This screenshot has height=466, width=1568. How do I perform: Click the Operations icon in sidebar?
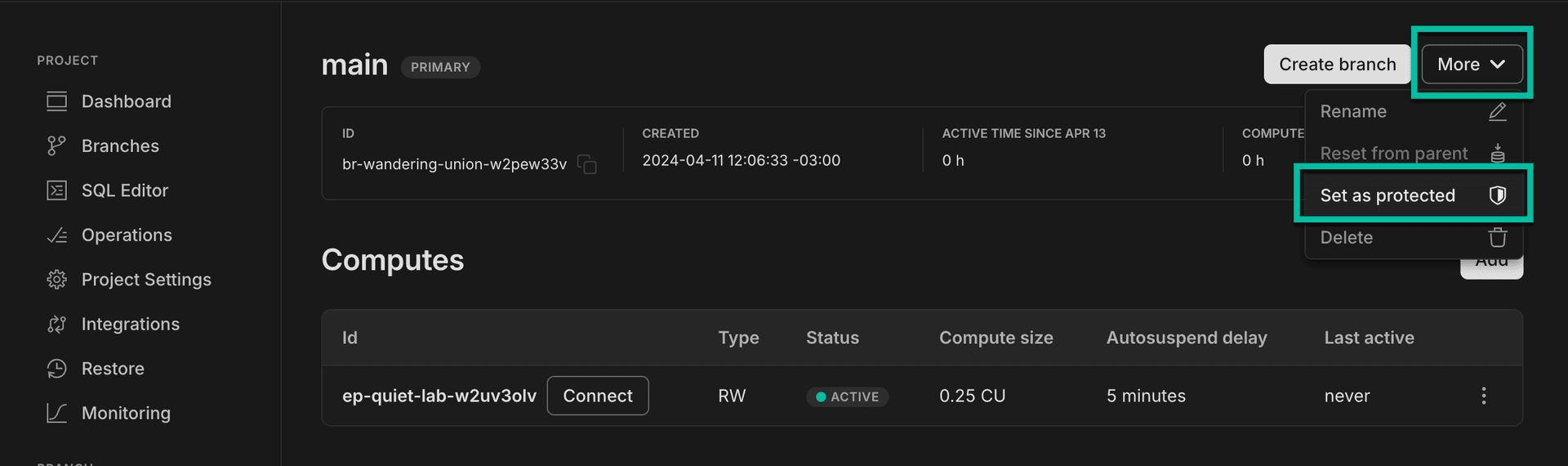[56, 235]
